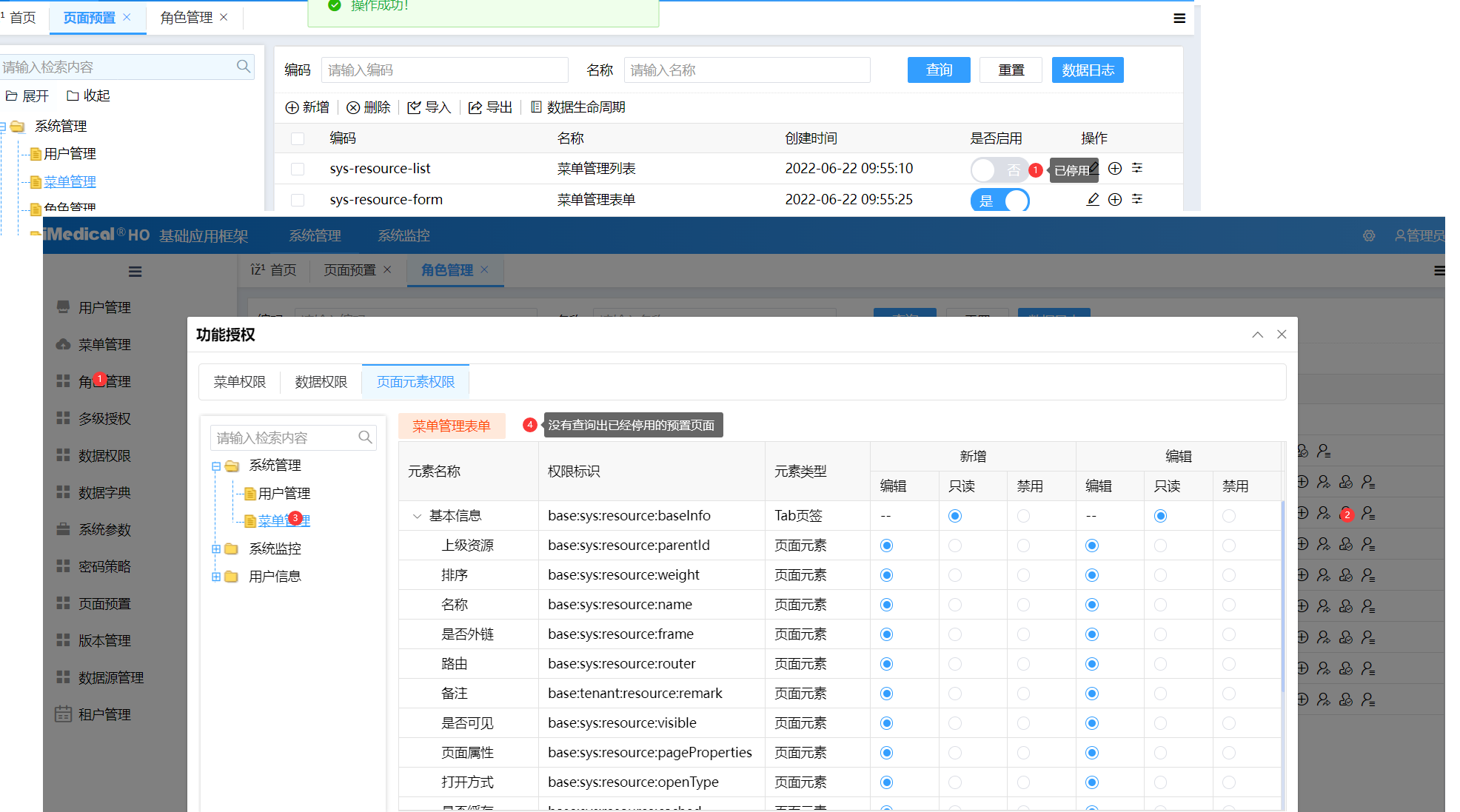
Task: Check the checkbox for sys-resource-list row
Action: (298, 169)
